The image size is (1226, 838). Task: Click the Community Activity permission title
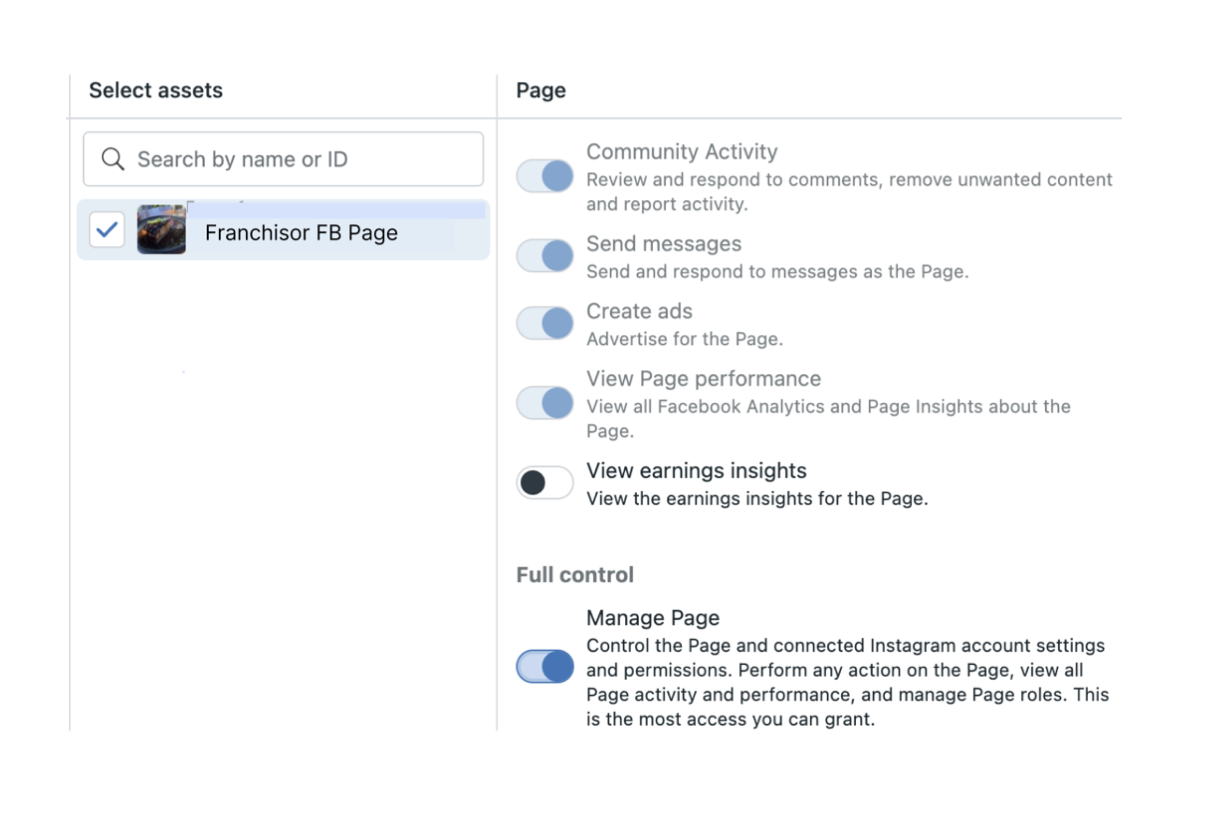[x=681, y=152]
